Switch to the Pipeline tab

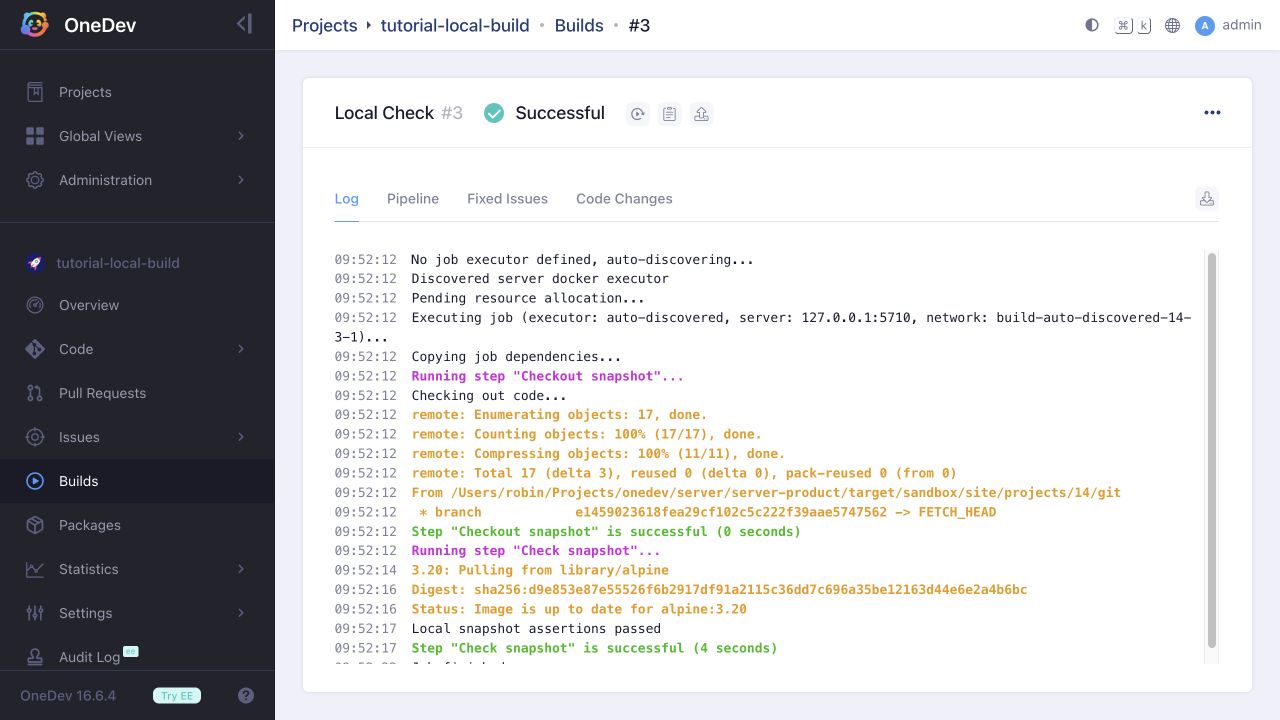tap(413, 199)
